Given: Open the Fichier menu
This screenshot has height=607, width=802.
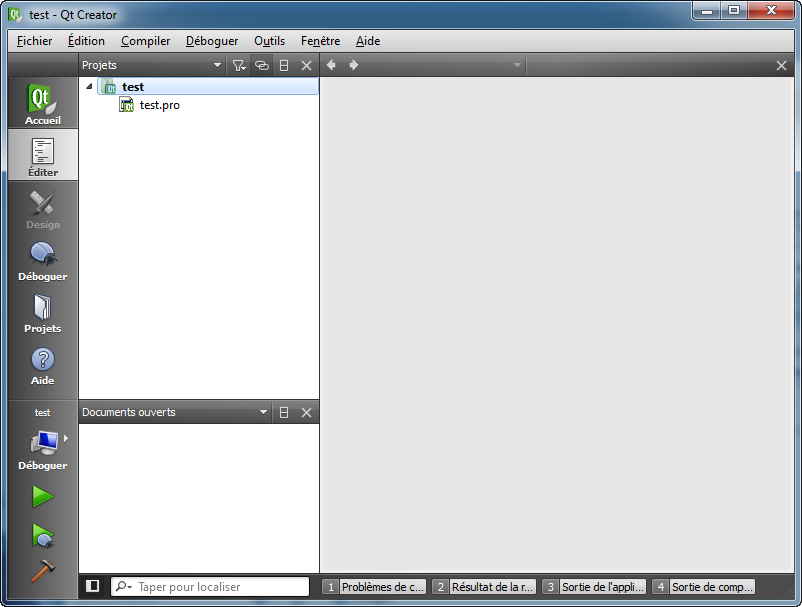Looking at the screenshot, I should click(x=33, y=41).
